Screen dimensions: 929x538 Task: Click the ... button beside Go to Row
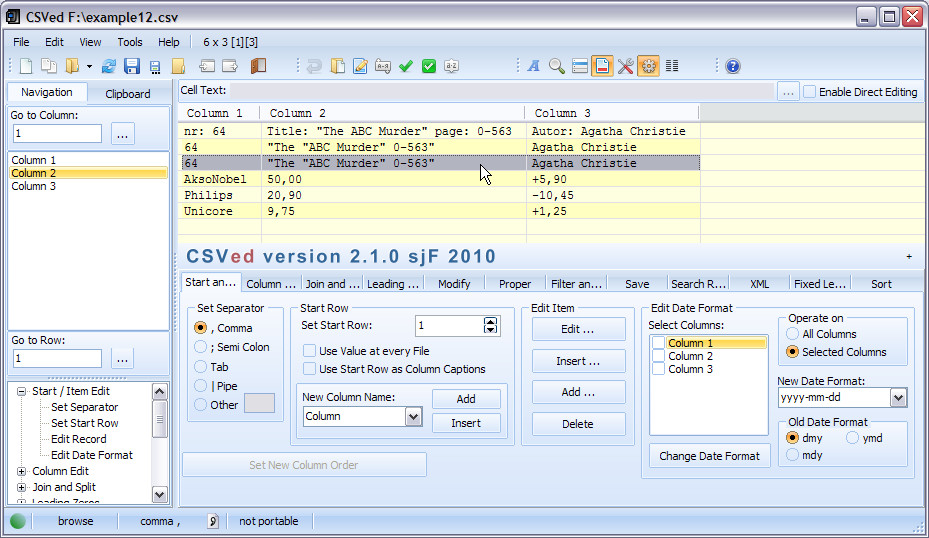[123, 358]
